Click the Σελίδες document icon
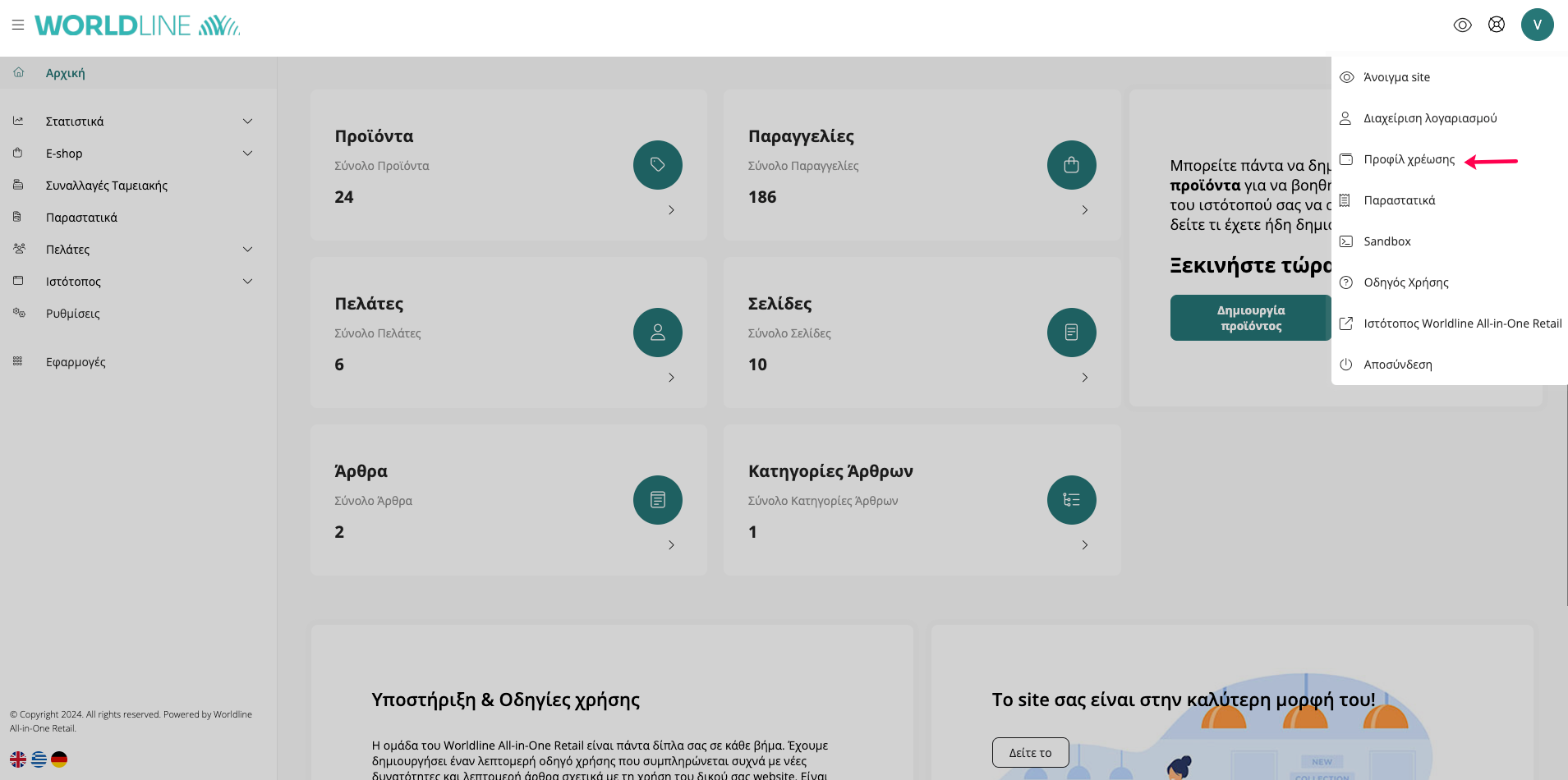 pos(1071,333)
